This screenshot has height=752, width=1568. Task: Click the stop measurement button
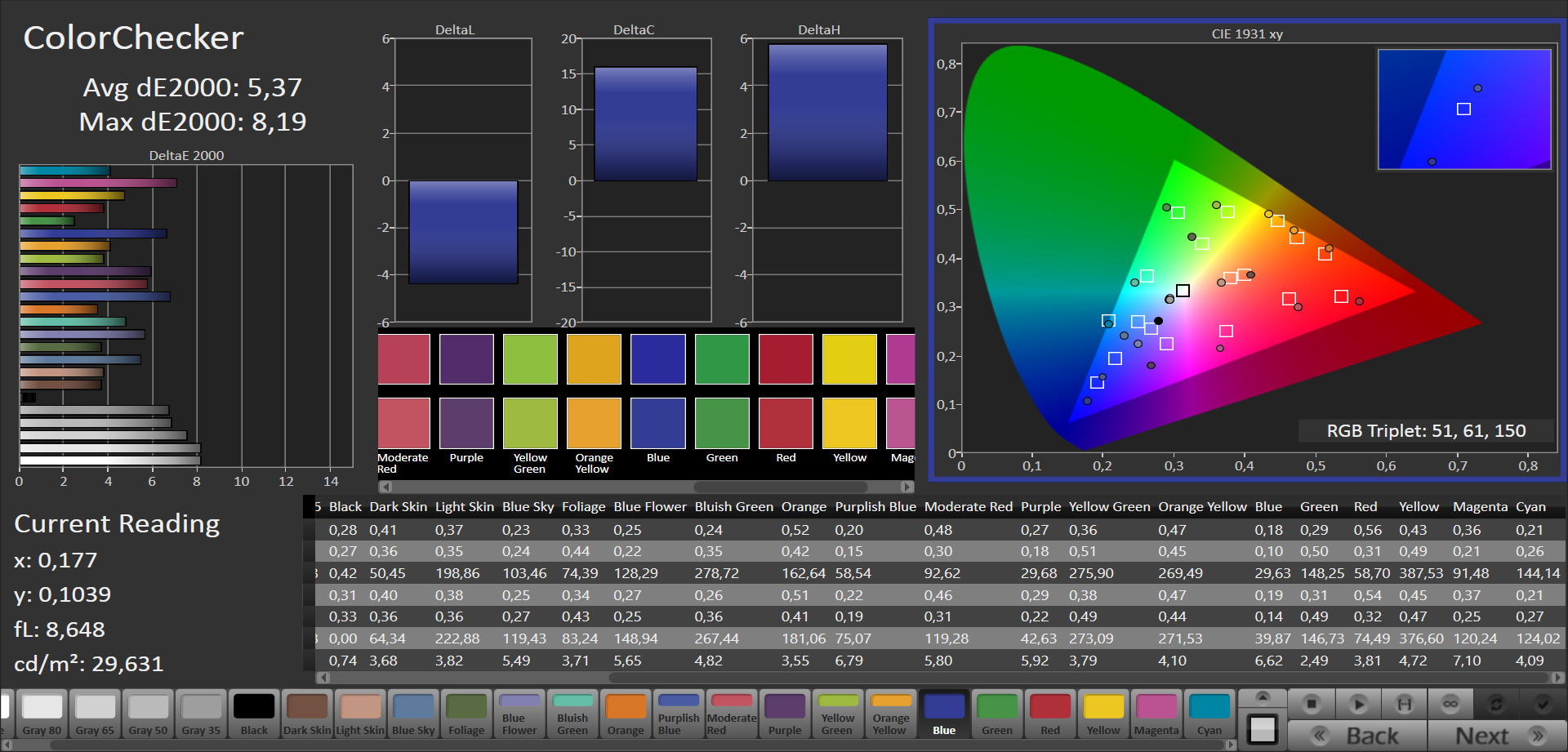point(1312,704)
